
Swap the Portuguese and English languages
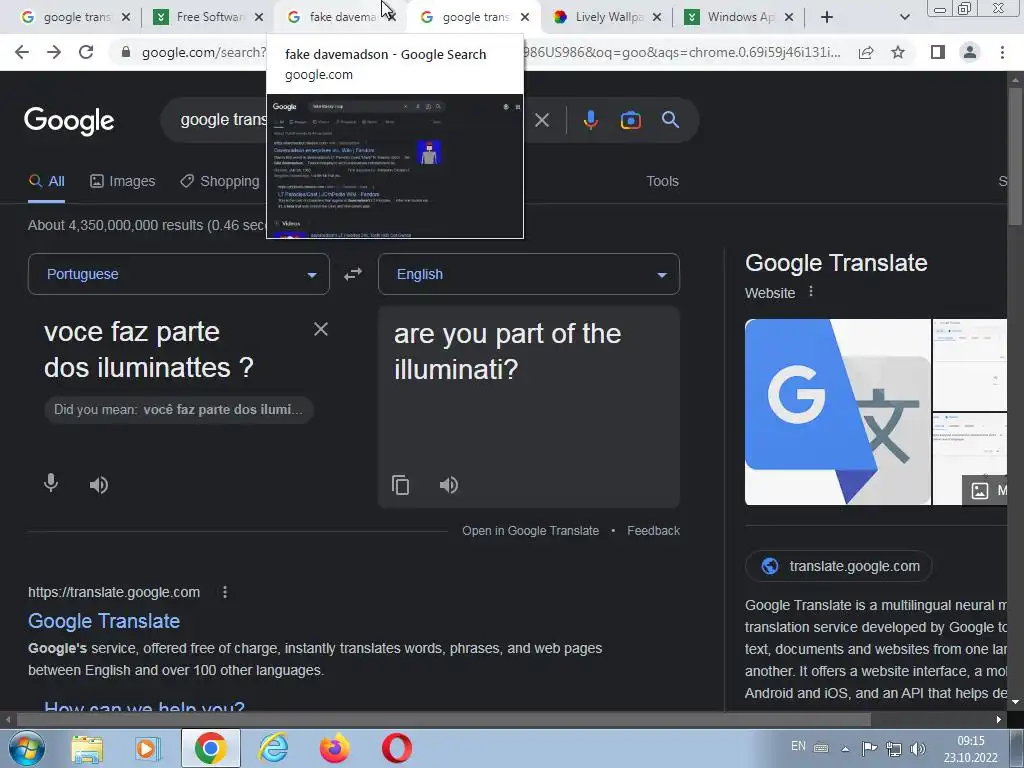353,274
